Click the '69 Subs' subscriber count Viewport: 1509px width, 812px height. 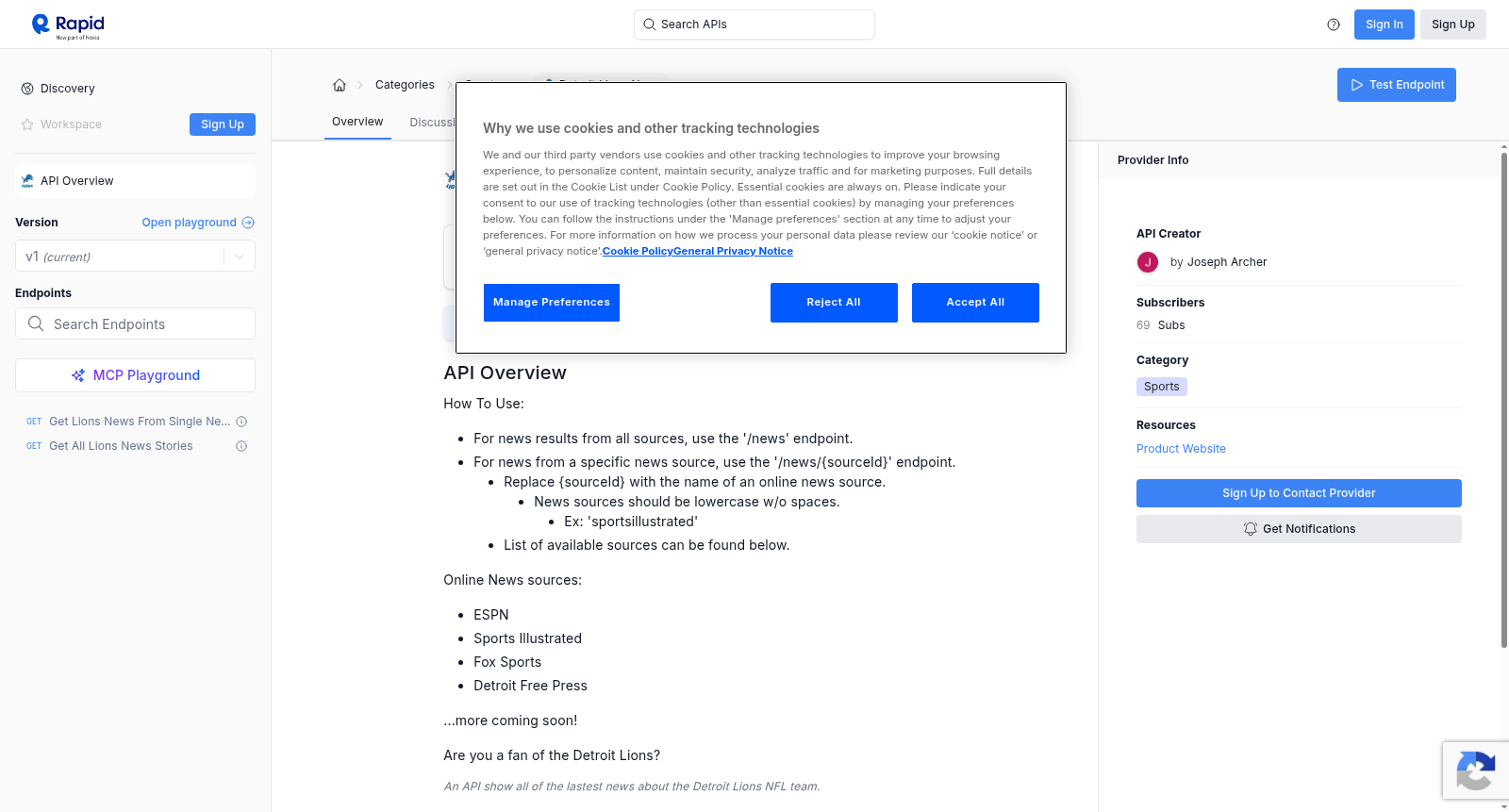click(x=1160, y=325)
